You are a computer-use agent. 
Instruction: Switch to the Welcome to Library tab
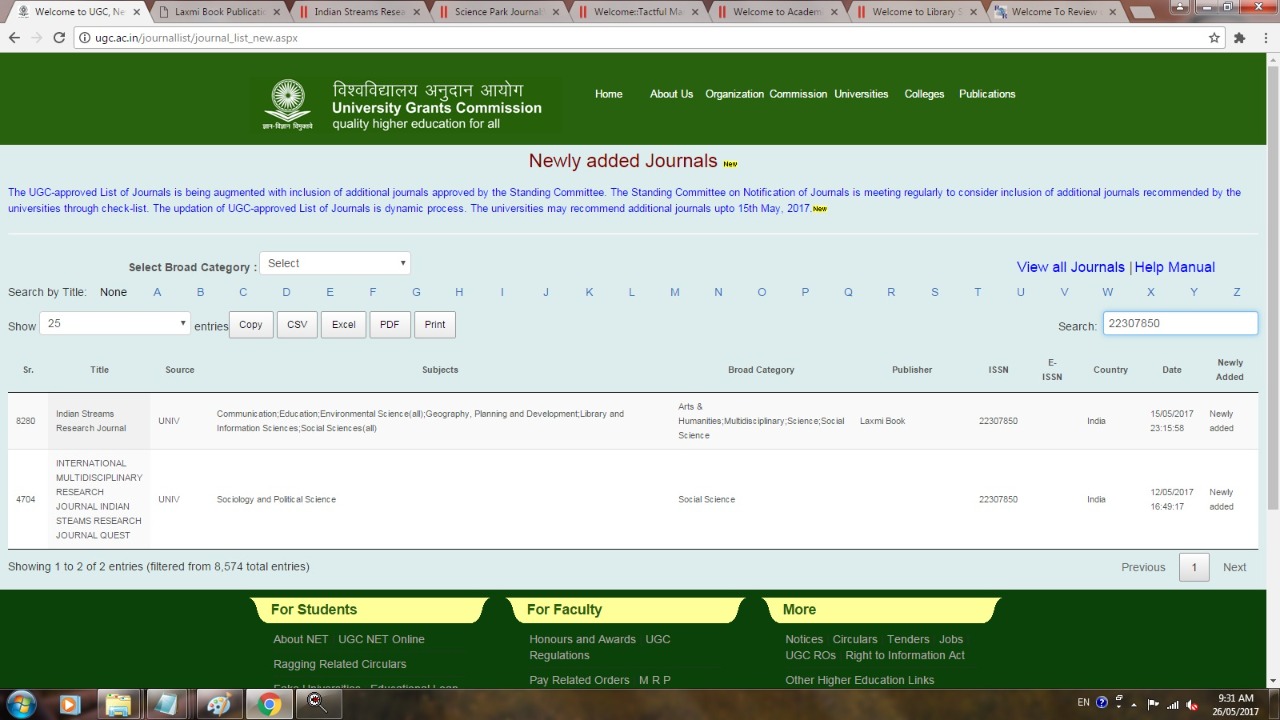(x=916, y=12)
